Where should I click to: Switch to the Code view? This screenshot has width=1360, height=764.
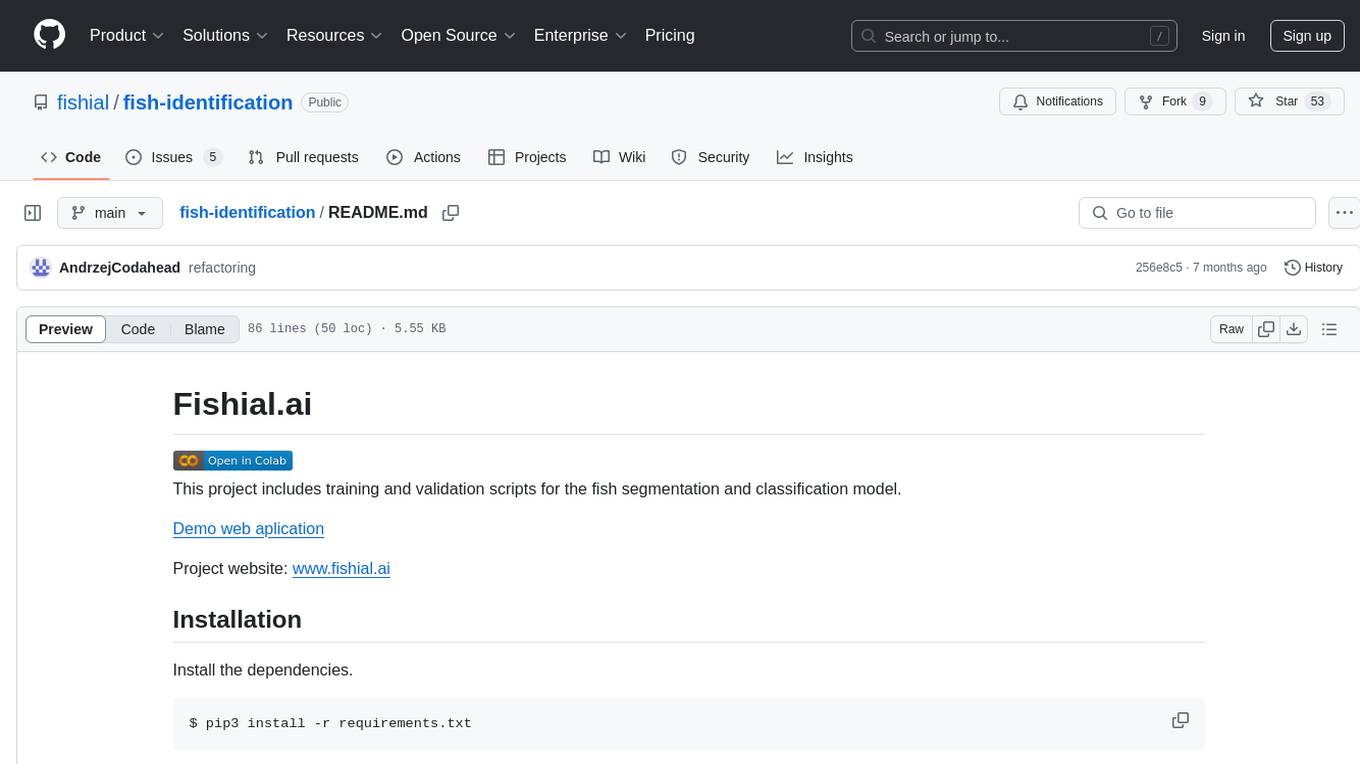[x=138, y=329]
